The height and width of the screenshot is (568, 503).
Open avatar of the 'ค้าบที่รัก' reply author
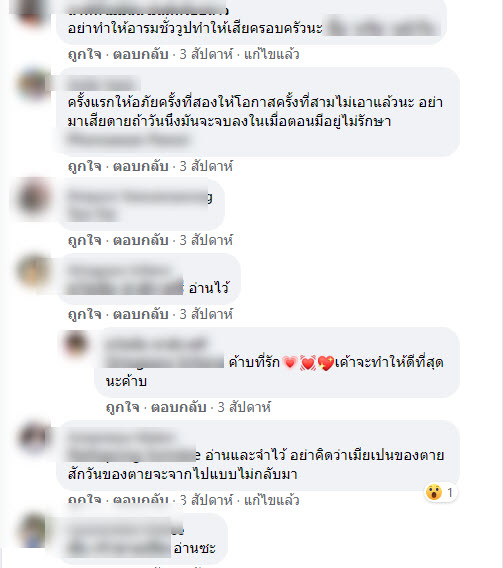(x=76, y=343)
